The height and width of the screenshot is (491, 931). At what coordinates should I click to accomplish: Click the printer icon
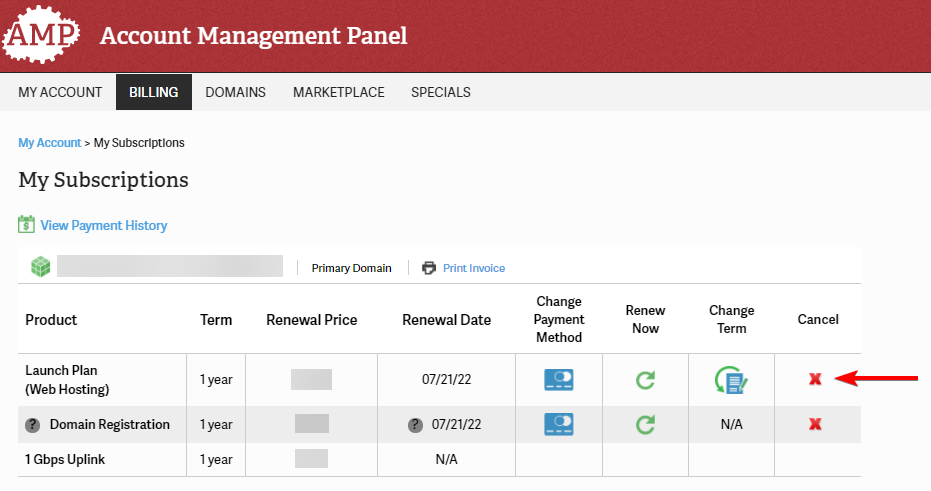pyautogui.click(x=429, y=268)
